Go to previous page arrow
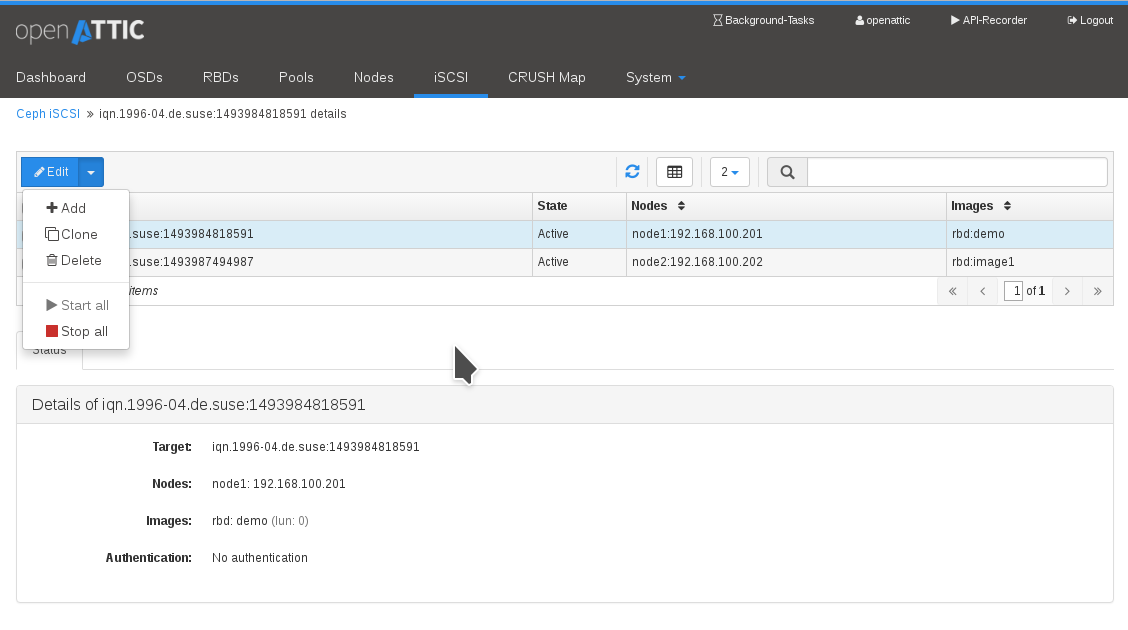This screenshot has height=630, width=1128. pos(983,291)
